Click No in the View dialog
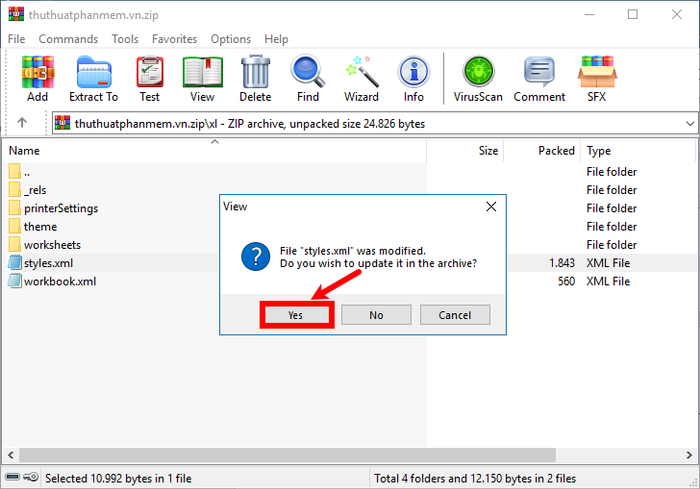The width and height of the screenshot is (700, 489). point(376,315)
